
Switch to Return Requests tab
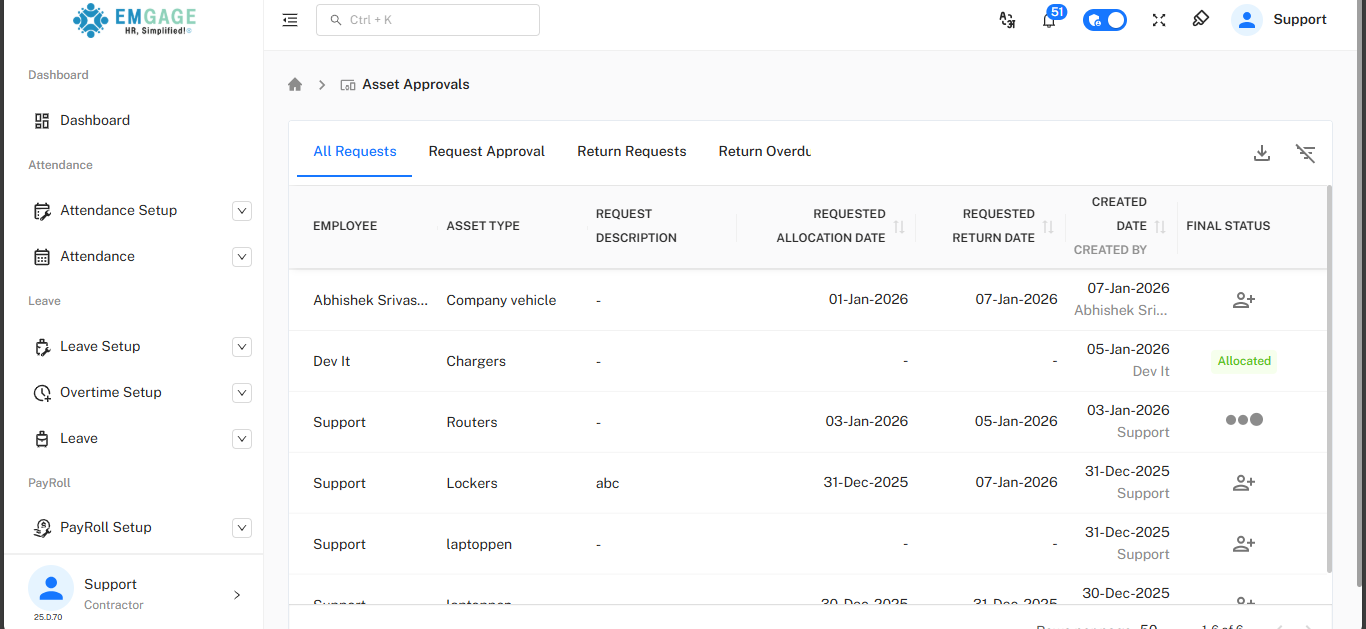pyautogui.click(x=631, y=152)
